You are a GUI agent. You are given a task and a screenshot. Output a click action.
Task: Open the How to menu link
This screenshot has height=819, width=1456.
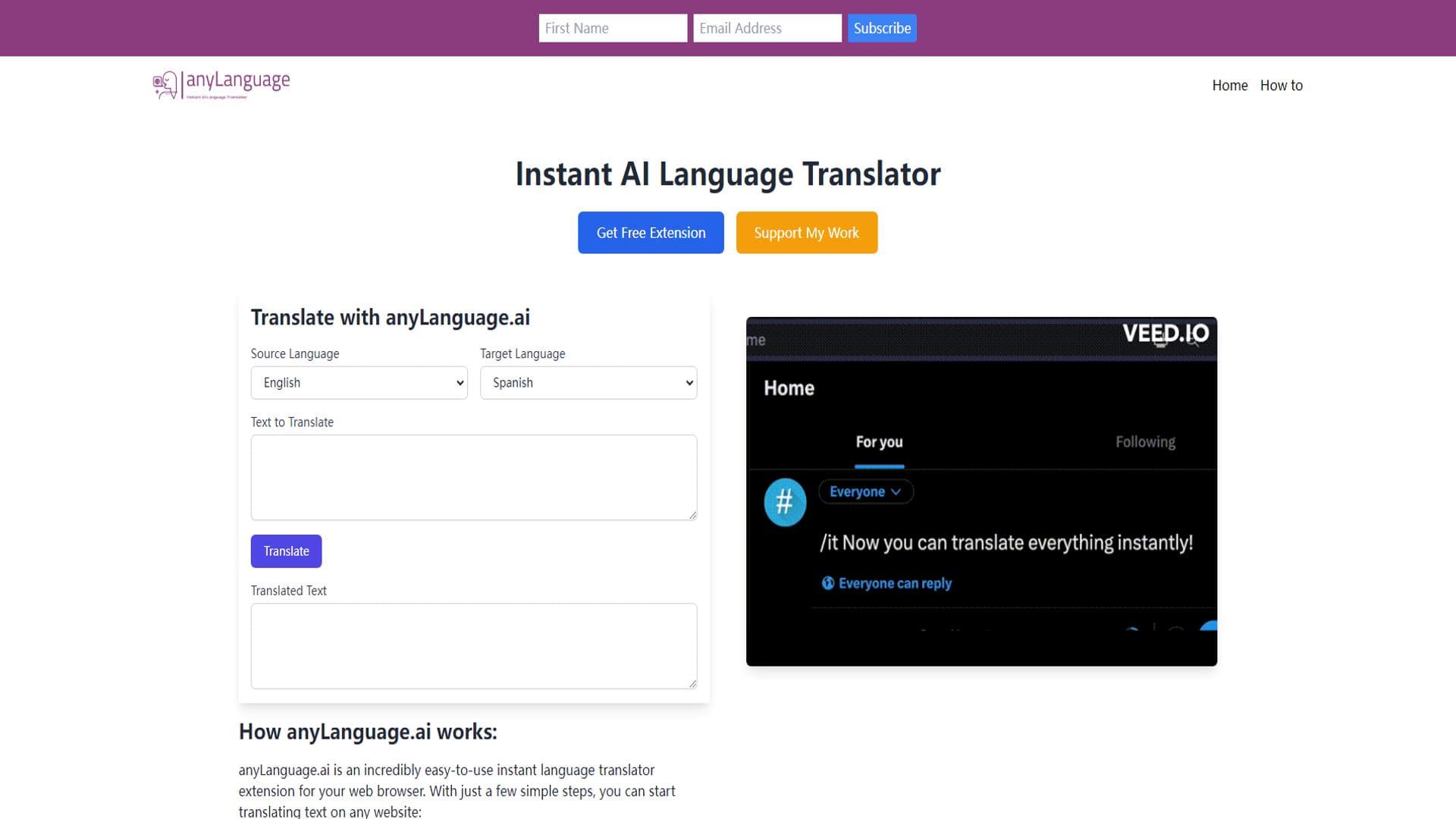1281,86
